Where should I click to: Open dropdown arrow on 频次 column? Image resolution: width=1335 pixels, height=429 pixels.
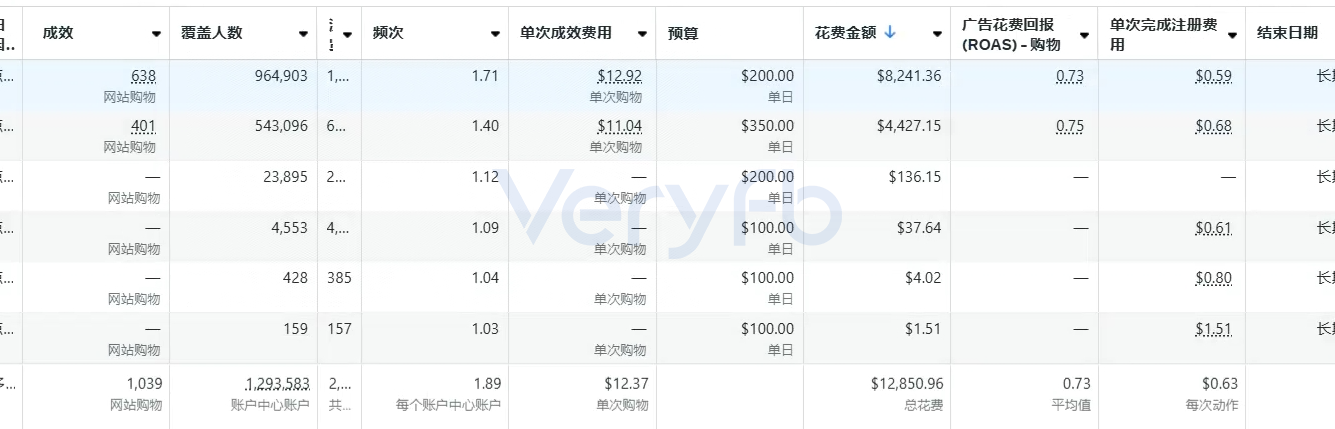pos(495,34)
